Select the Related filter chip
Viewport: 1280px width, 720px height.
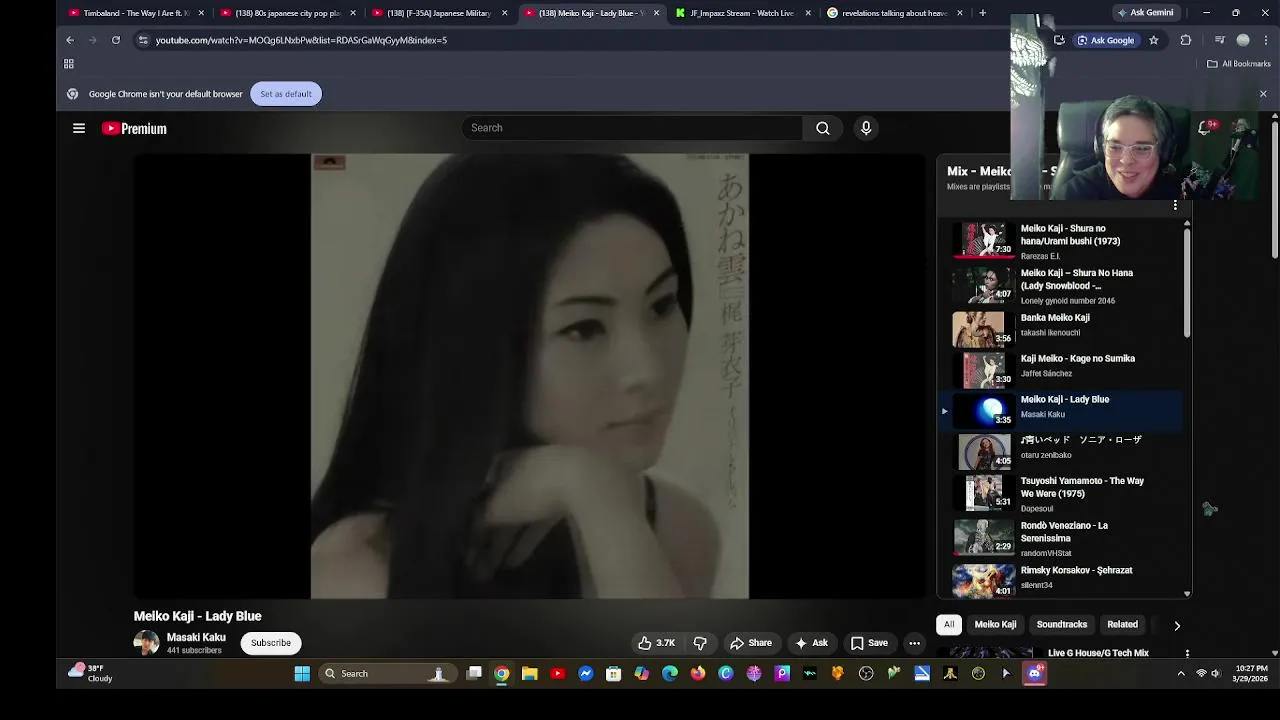(x=1122, y=624)
